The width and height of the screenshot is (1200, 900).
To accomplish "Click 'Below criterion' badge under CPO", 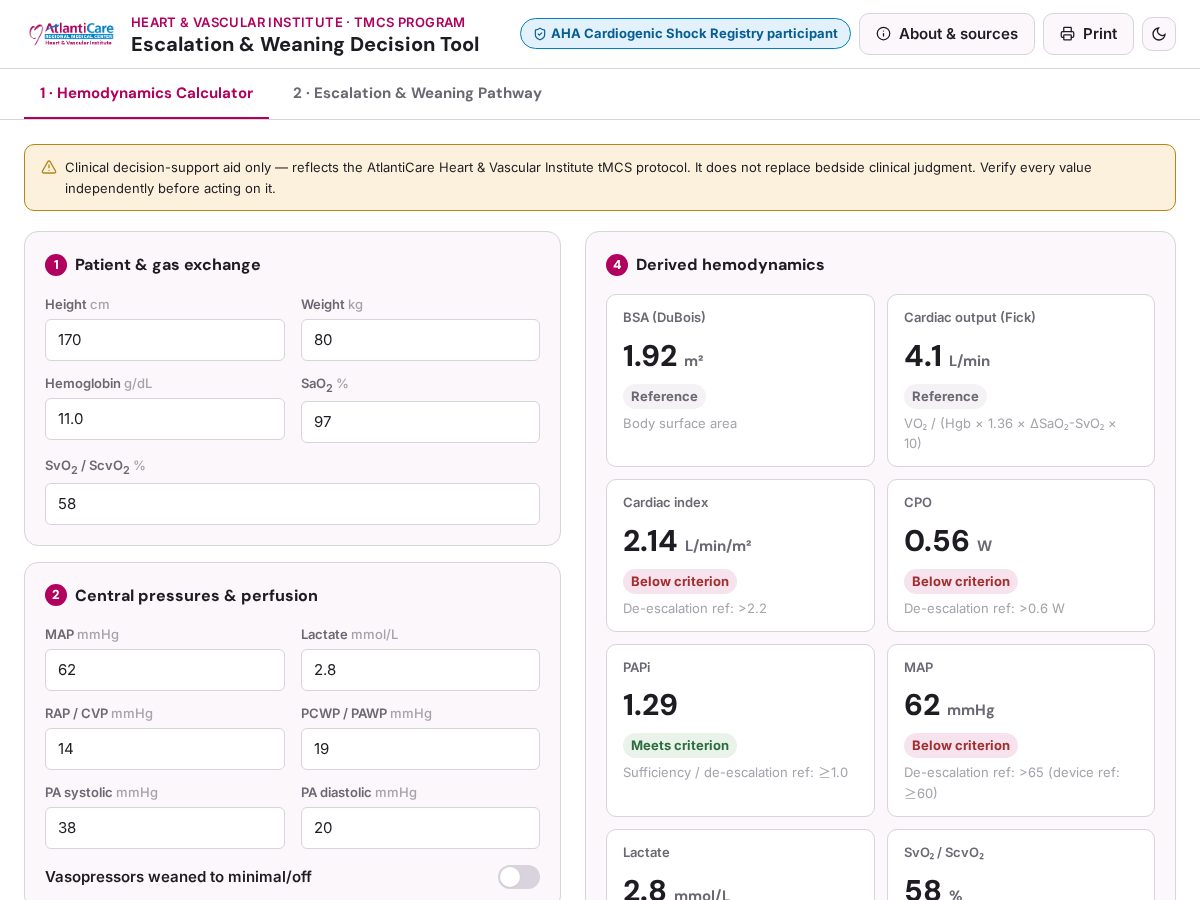I will point(961,581).
